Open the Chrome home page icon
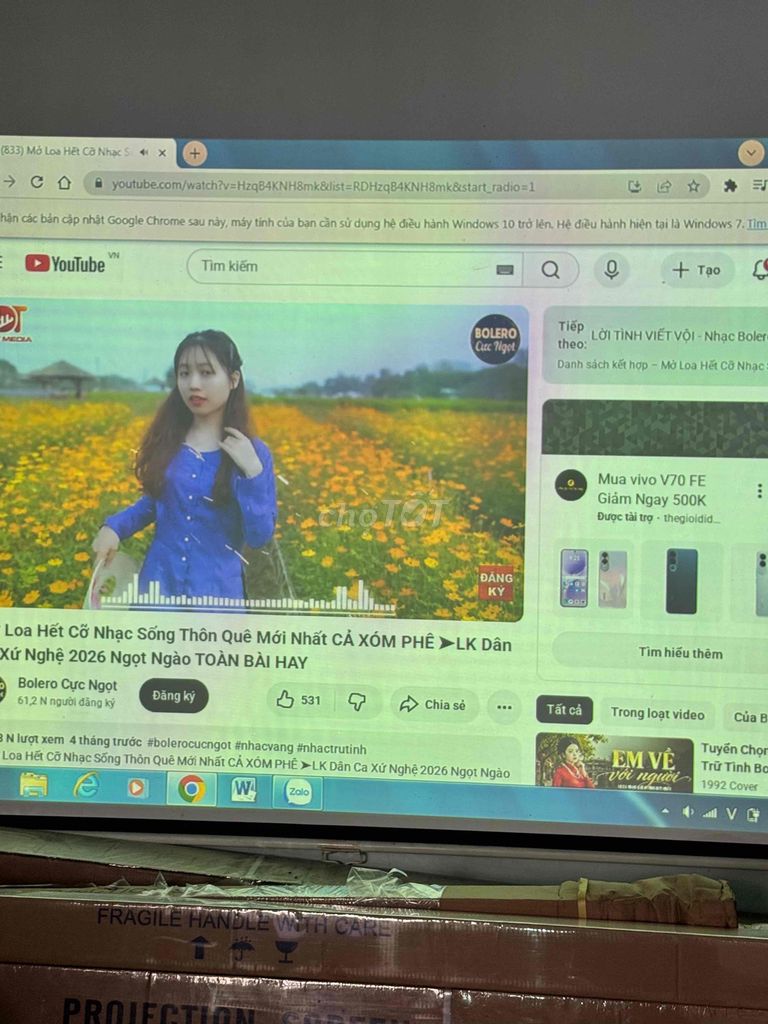The height and width of the screenshot is (1024, 768). click(64, 183)
